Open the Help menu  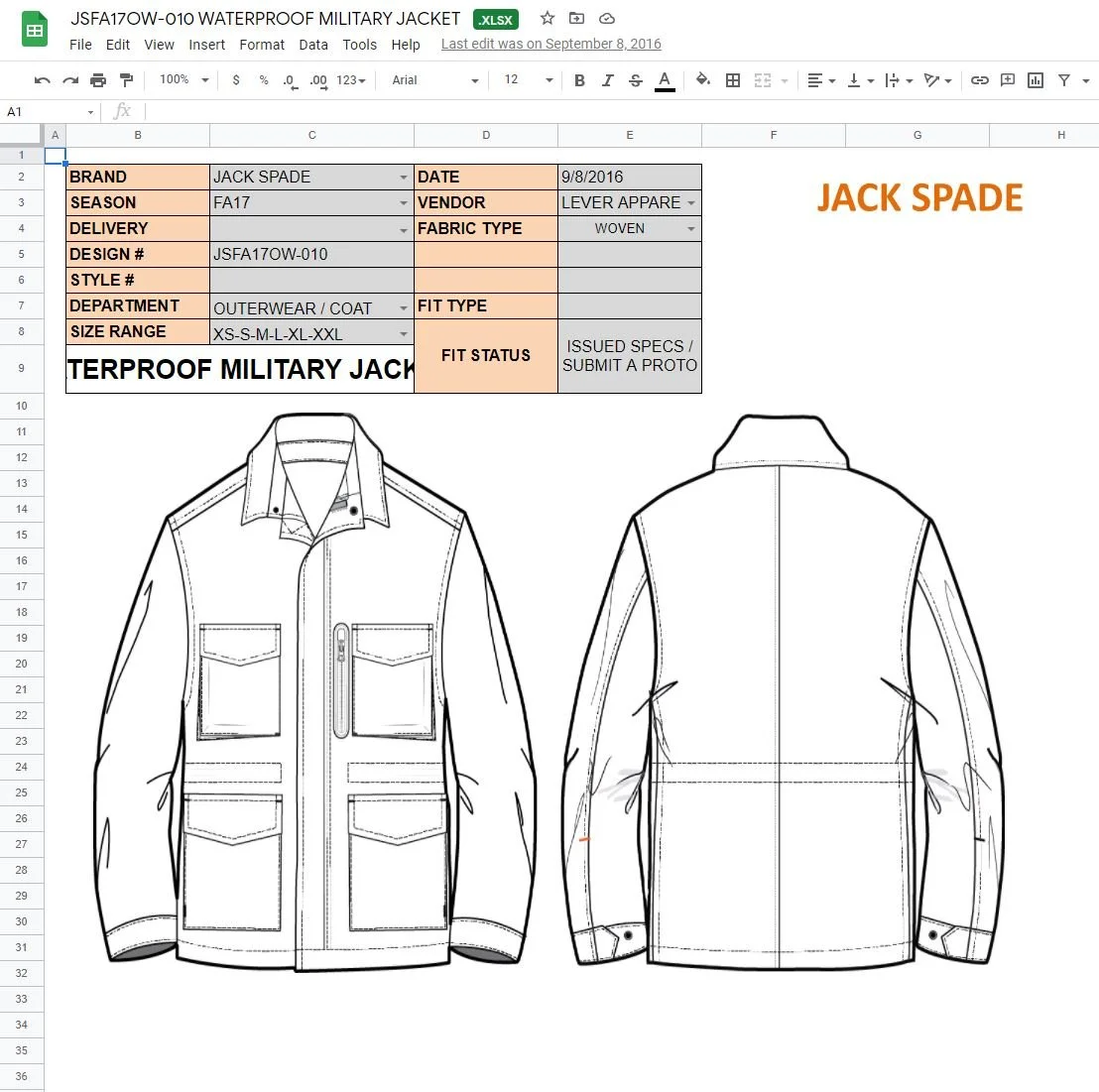[406, 45]
